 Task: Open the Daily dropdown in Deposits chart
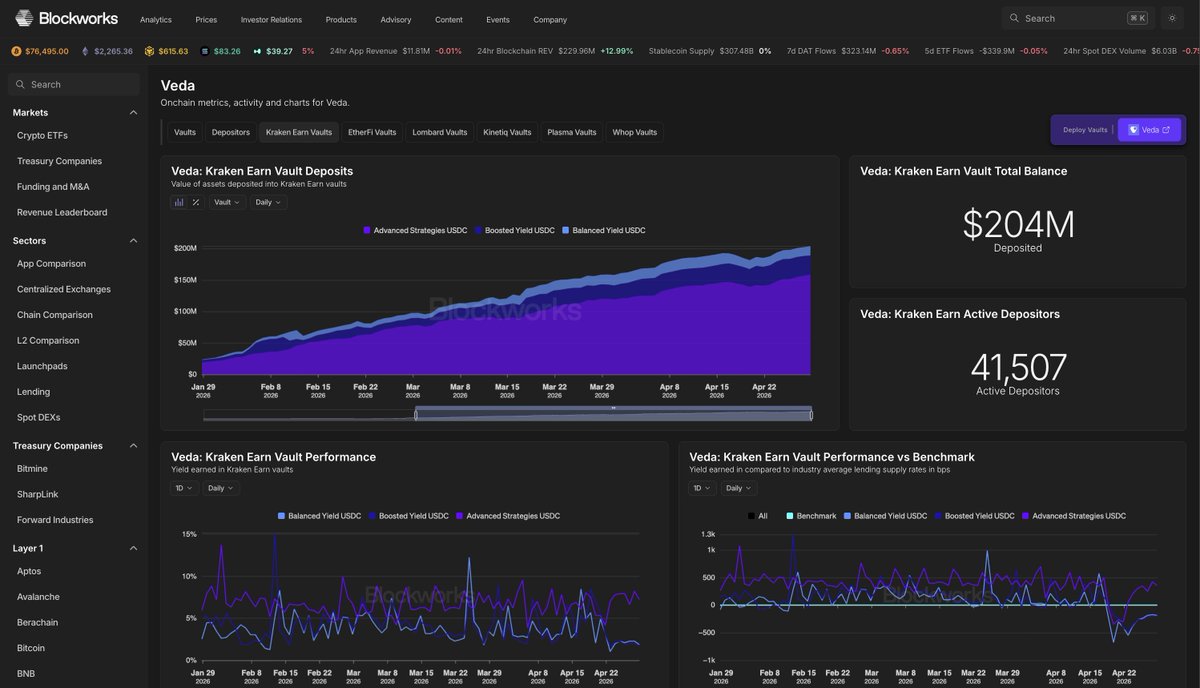pyautogui.click(x=268, y=202)
